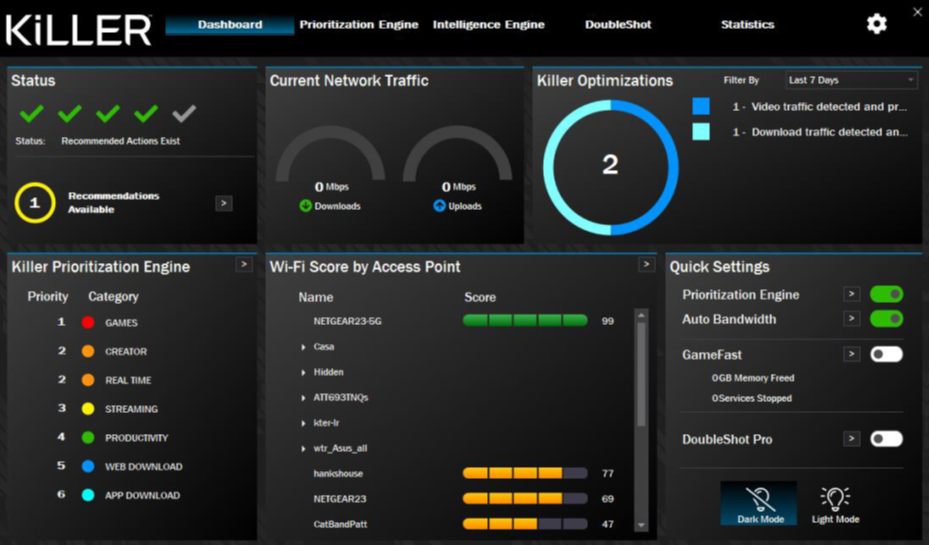Click the GAMES category label
The height and width of the screenshot is (545, 929).
click(121, 323)
